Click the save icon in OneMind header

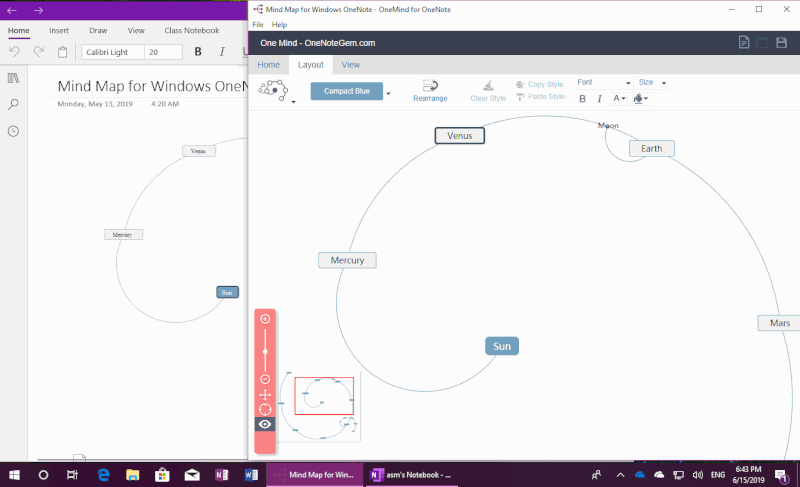[x=781, y=42]
